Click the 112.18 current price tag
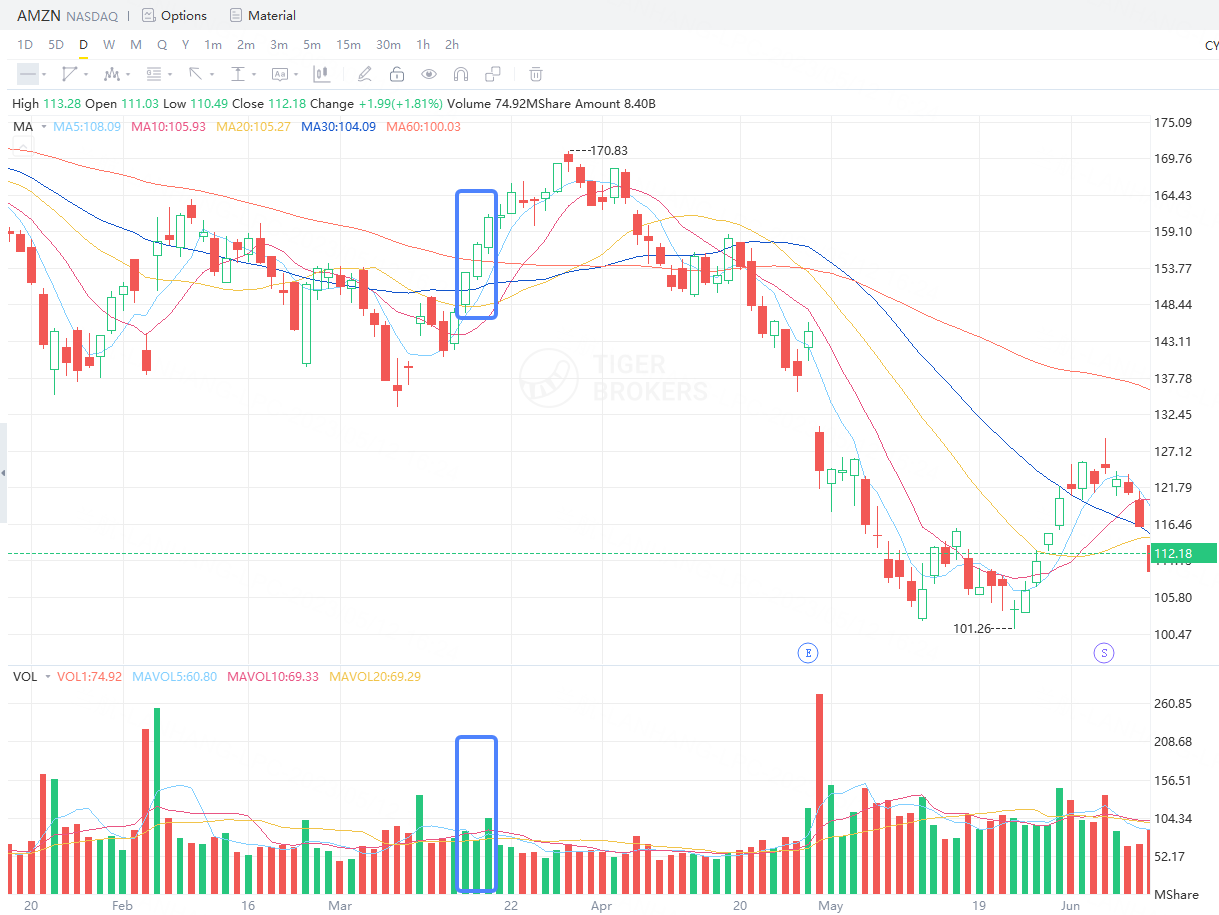 point(1183,553)
